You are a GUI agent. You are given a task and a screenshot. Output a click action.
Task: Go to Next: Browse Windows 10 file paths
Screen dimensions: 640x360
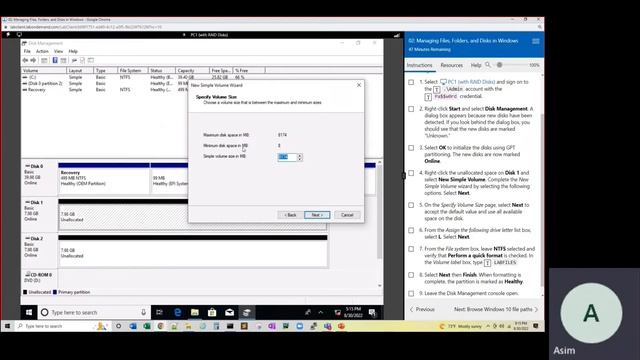click(x=496, y=309)
